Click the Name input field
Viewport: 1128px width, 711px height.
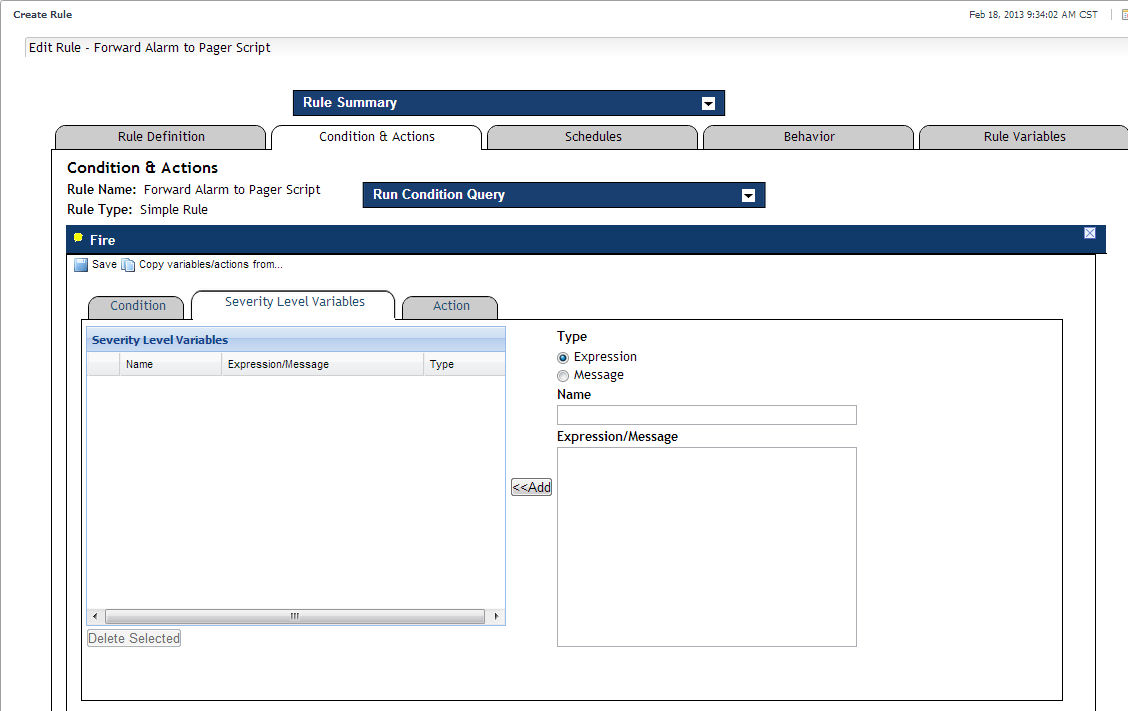point(706,415)
